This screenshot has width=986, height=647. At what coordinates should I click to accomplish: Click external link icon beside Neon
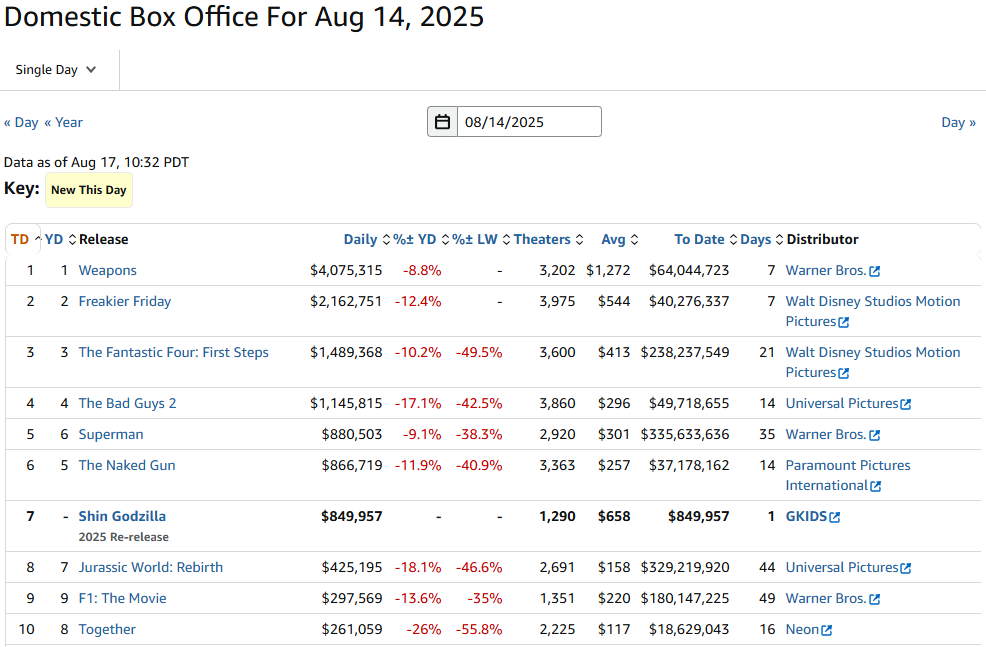point(826,630)
